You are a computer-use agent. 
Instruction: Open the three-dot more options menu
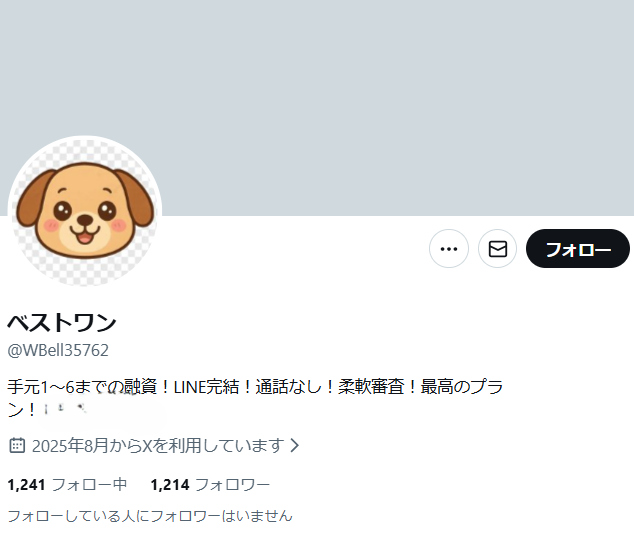pos(449,249)
